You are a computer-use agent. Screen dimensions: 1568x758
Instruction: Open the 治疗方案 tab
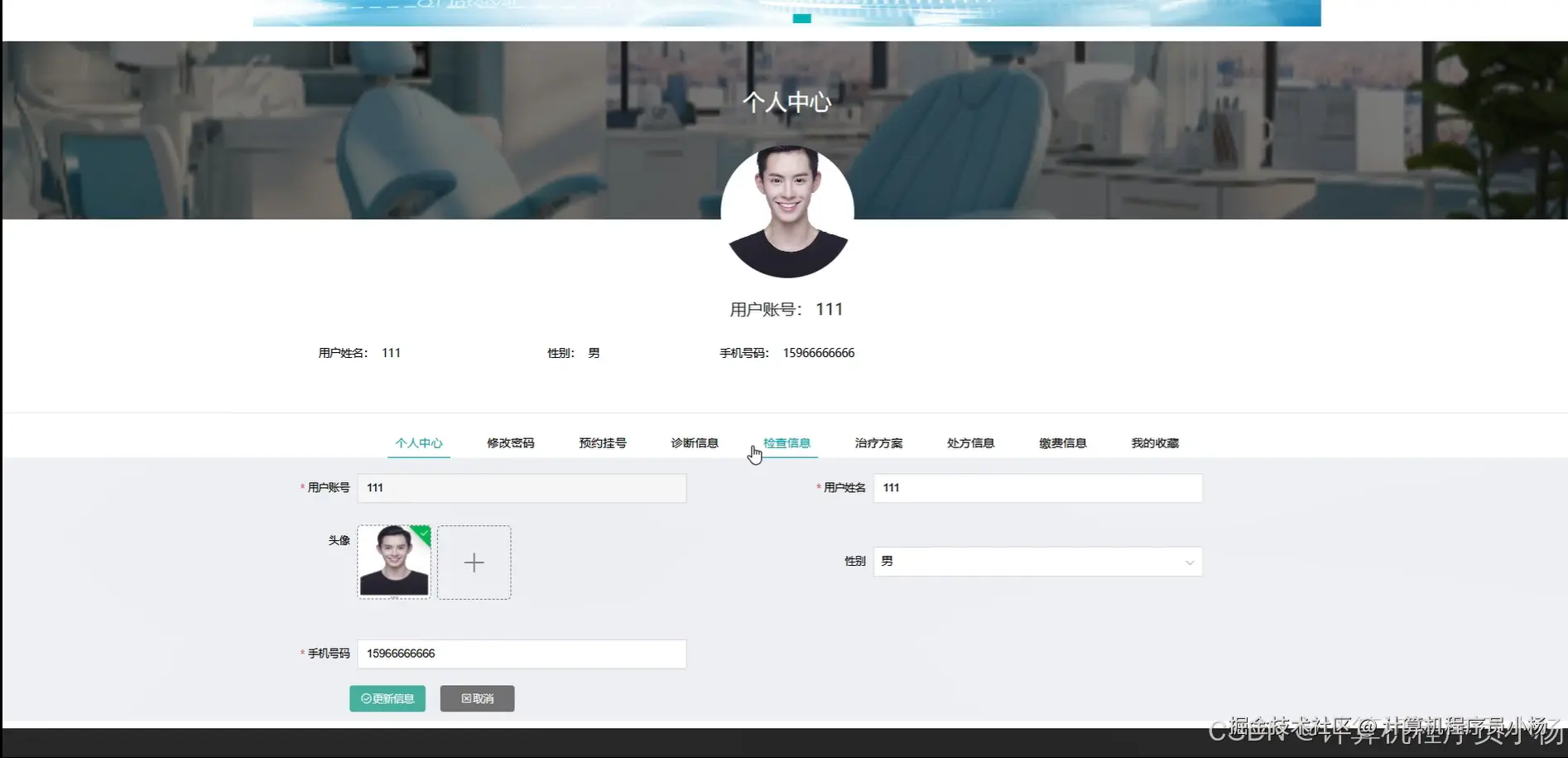[878, 443]
